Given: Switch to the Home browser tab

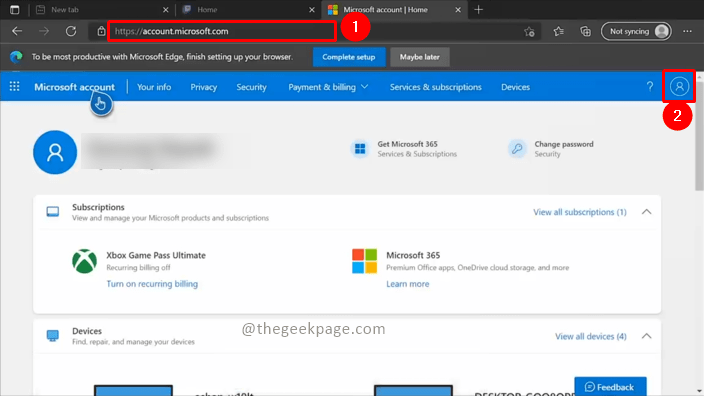Looking at the screenshot, I should pos(248,9).
